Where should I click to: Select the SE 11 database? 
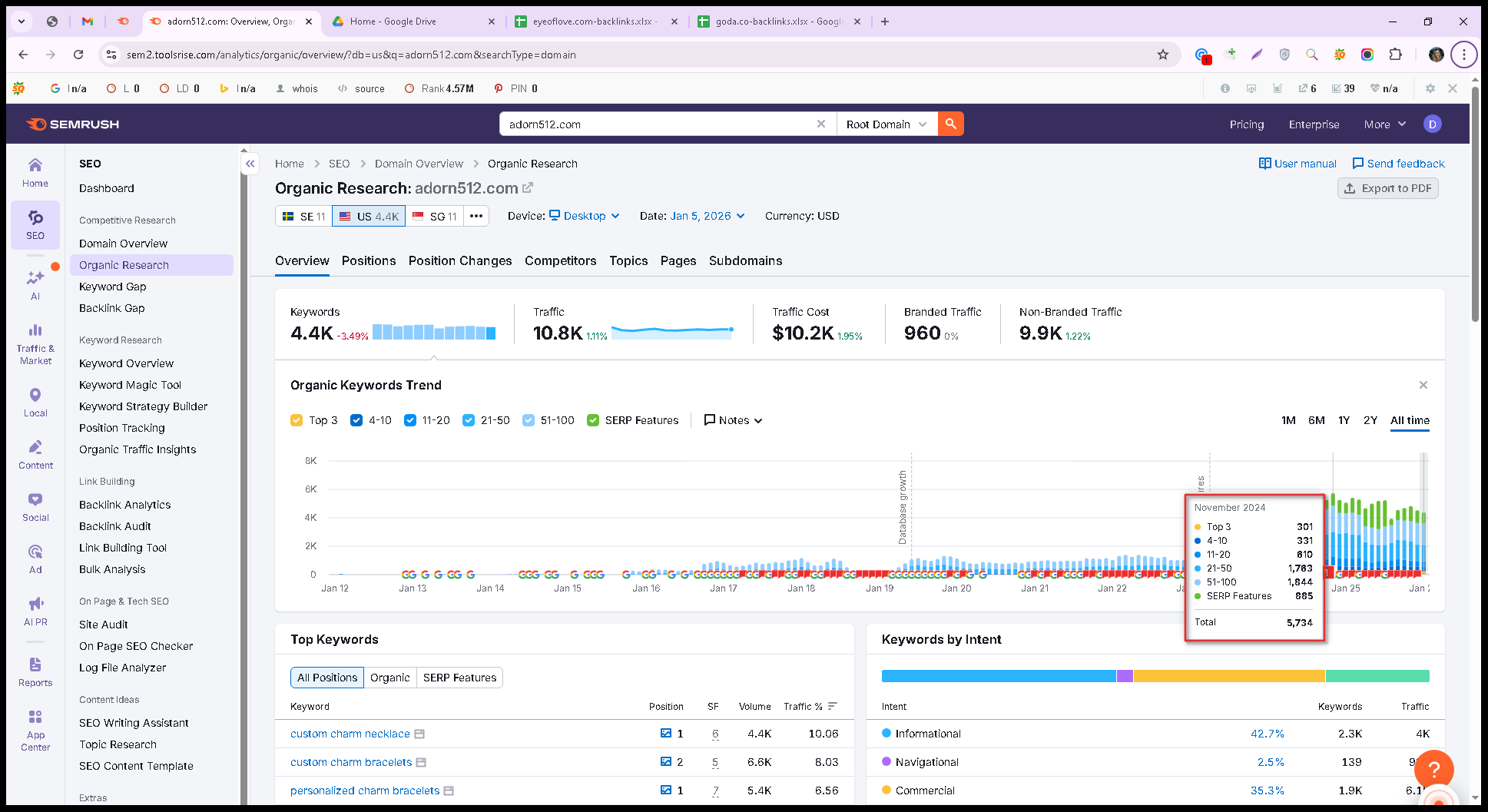click(x=304, y=216)
